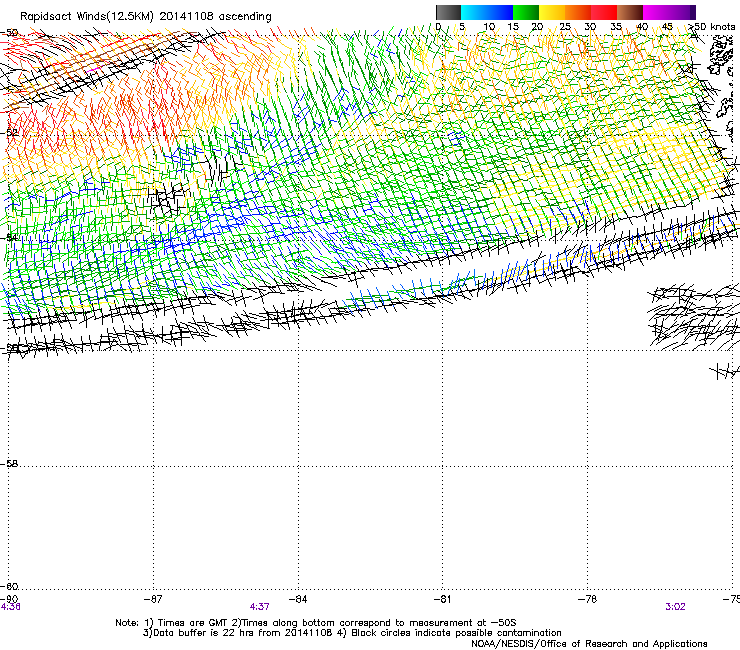Pick the red 30-35 knots legend segment
The width and height of the screenshot is (740, 650).
tap(604, 12)
